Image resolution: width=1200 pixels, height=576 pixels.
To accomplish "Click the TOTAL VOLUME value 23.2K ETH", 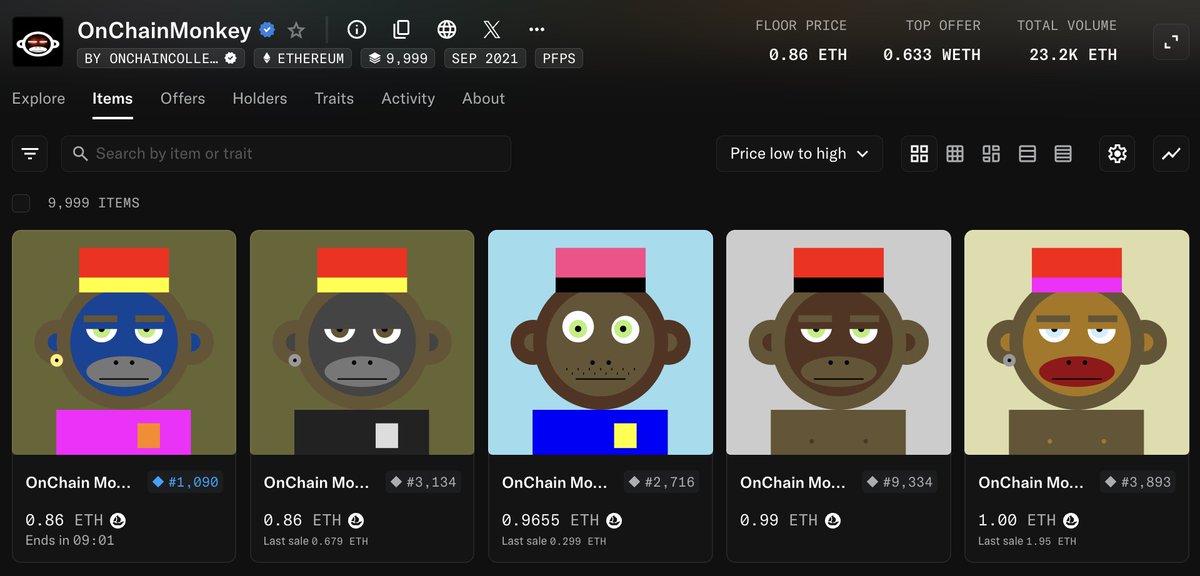I will [1073, 54].
